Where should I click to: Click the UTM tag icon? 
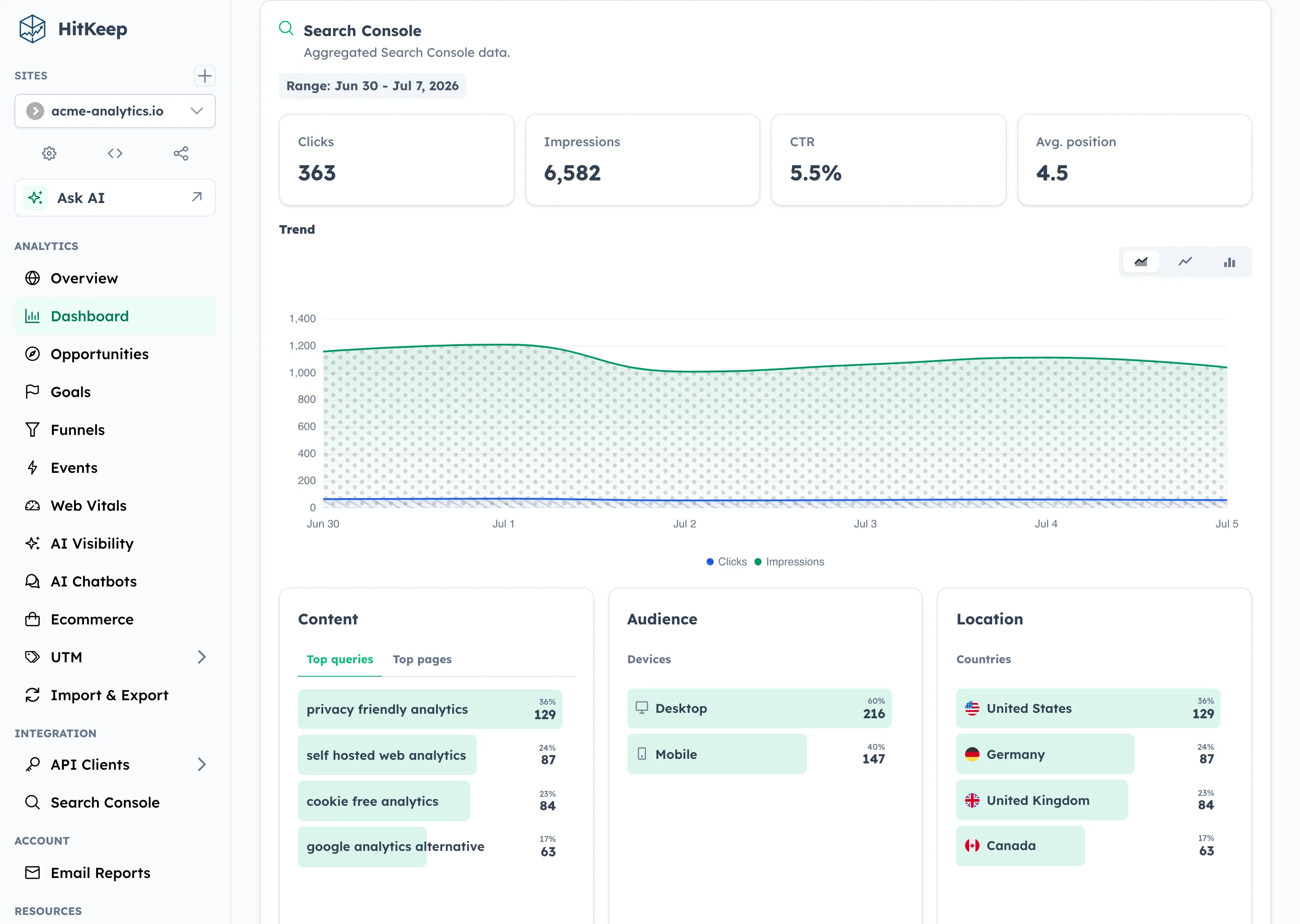tap(32, 656)
